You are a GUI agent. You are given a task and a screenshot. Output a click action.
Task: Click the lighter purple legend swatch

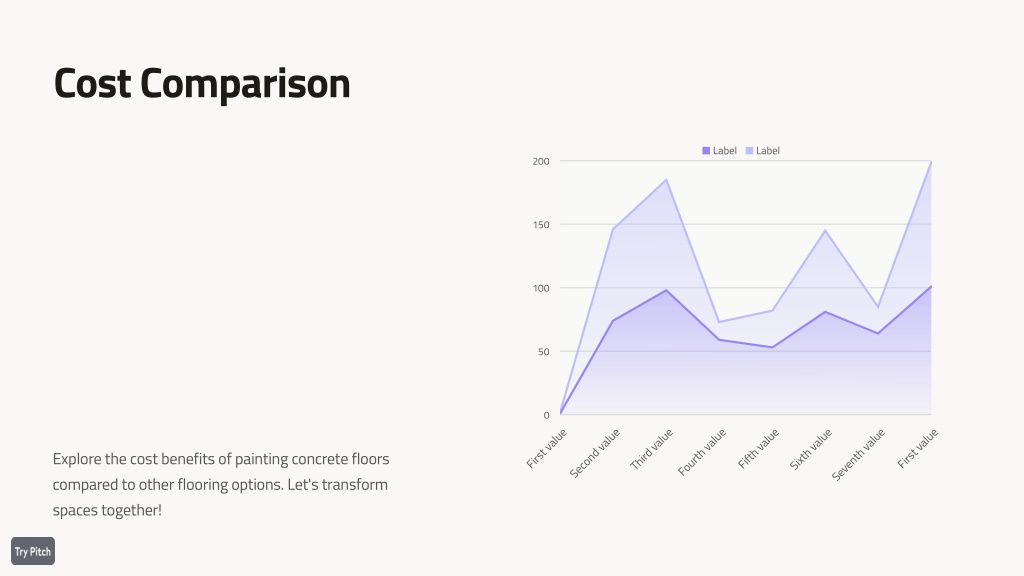(x=749, y=151)
